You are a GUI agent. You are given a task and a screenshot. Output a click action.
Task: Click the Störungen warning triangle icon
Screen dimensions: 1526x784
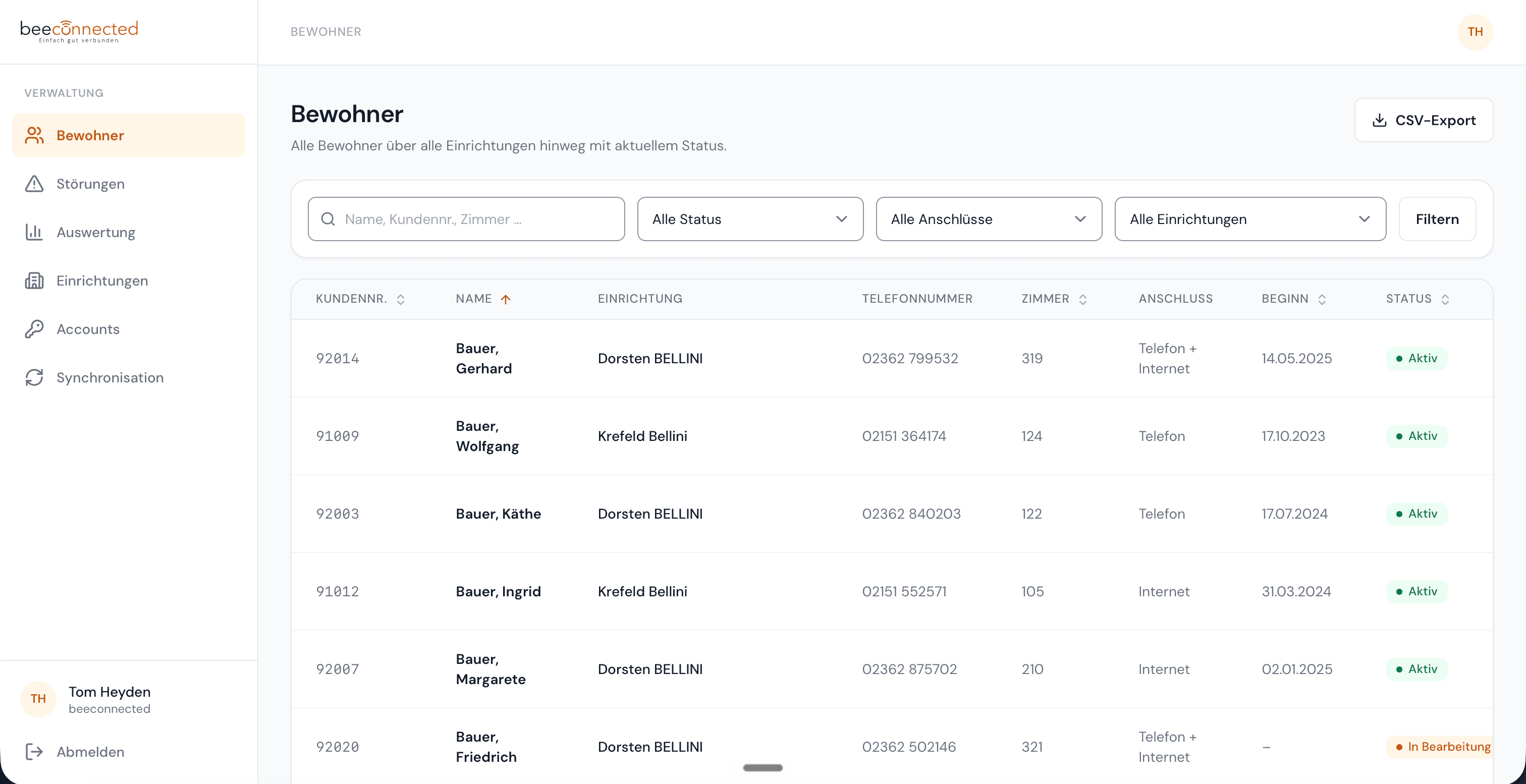pos(34,184)
